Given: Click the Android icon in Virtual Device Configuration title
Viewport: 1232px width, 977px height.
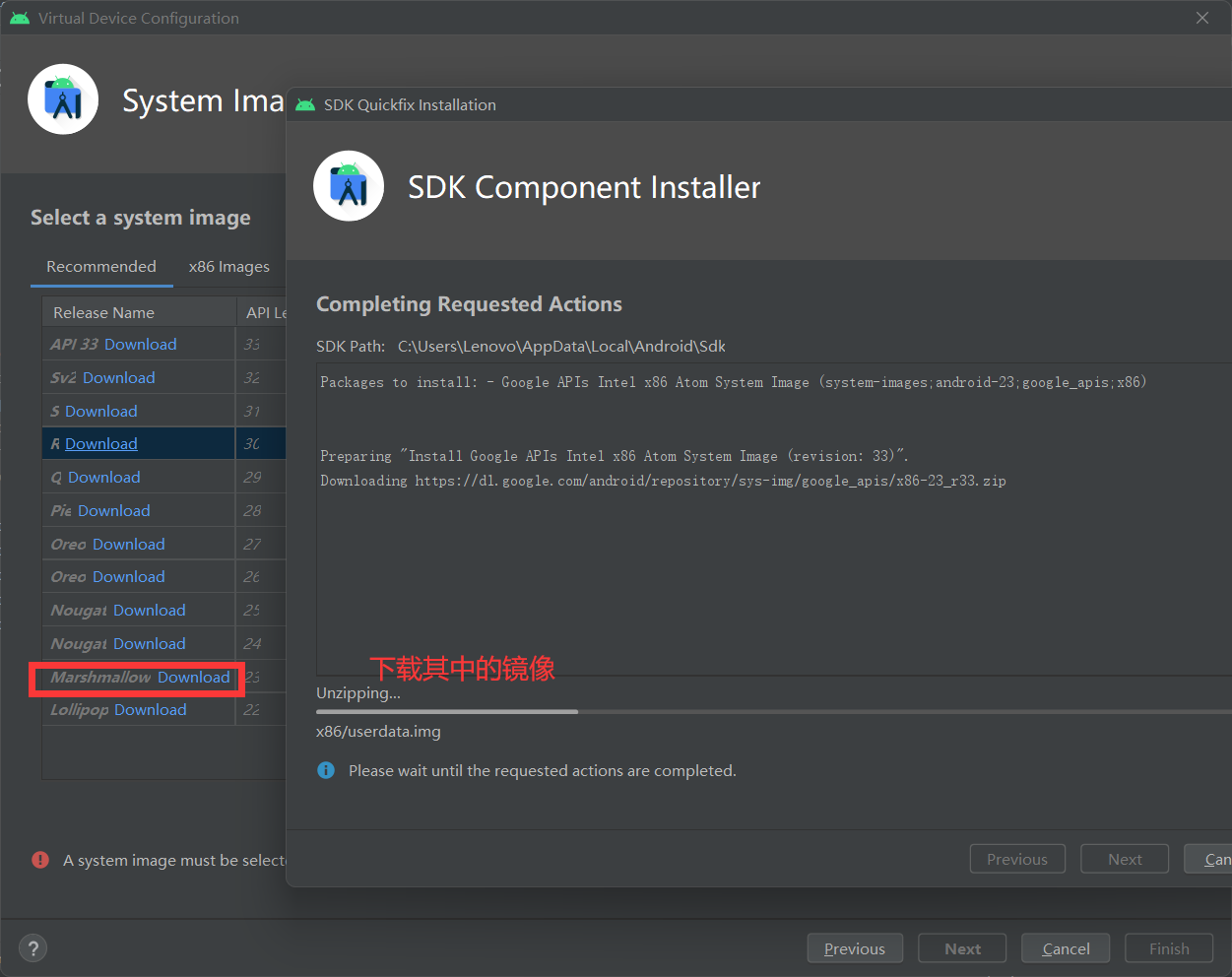Looking at the screenshot, I should [x=20, y=18].
